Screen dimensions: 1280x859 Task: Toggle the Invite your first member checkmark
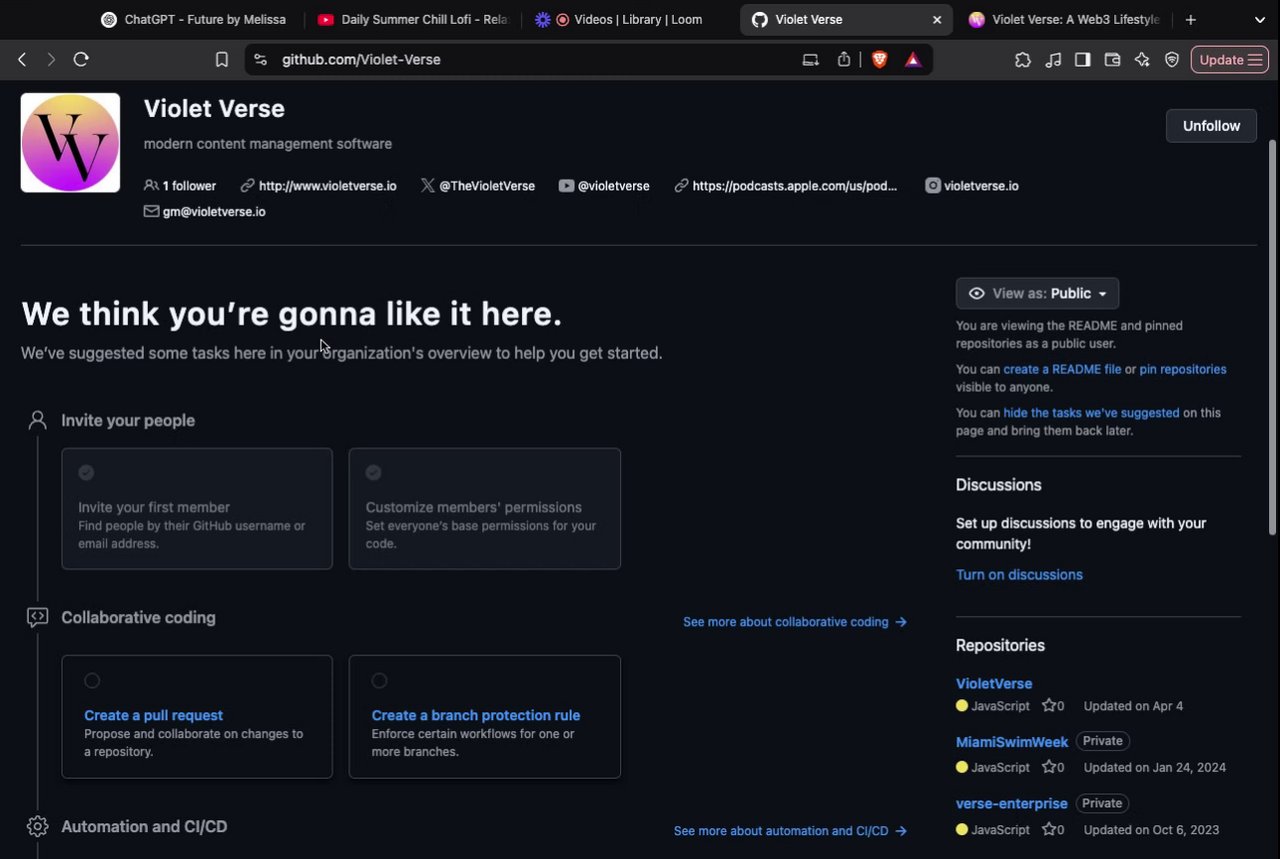pyautogui.click(x=86, y=473)
